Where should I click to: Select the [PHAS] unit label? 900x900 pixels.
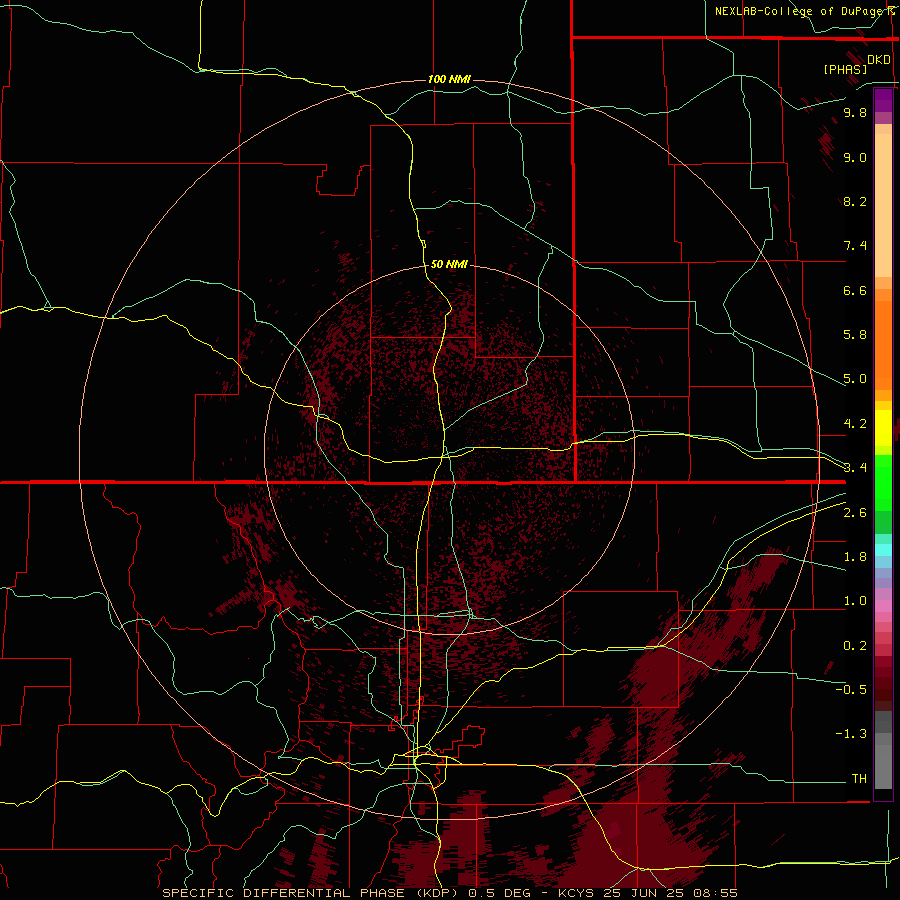(845, 69)
